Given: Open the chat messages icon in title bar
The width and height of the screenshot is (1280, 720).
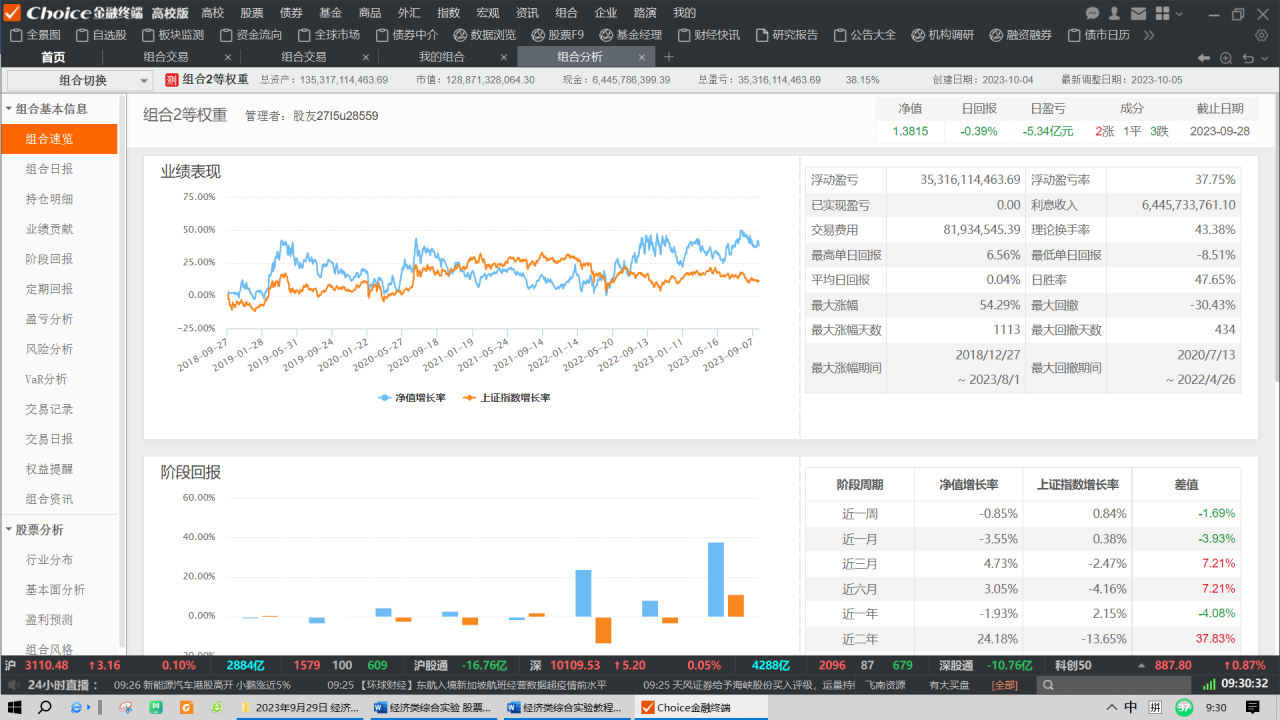Looking at the screenshot, I should (1093, 13).
